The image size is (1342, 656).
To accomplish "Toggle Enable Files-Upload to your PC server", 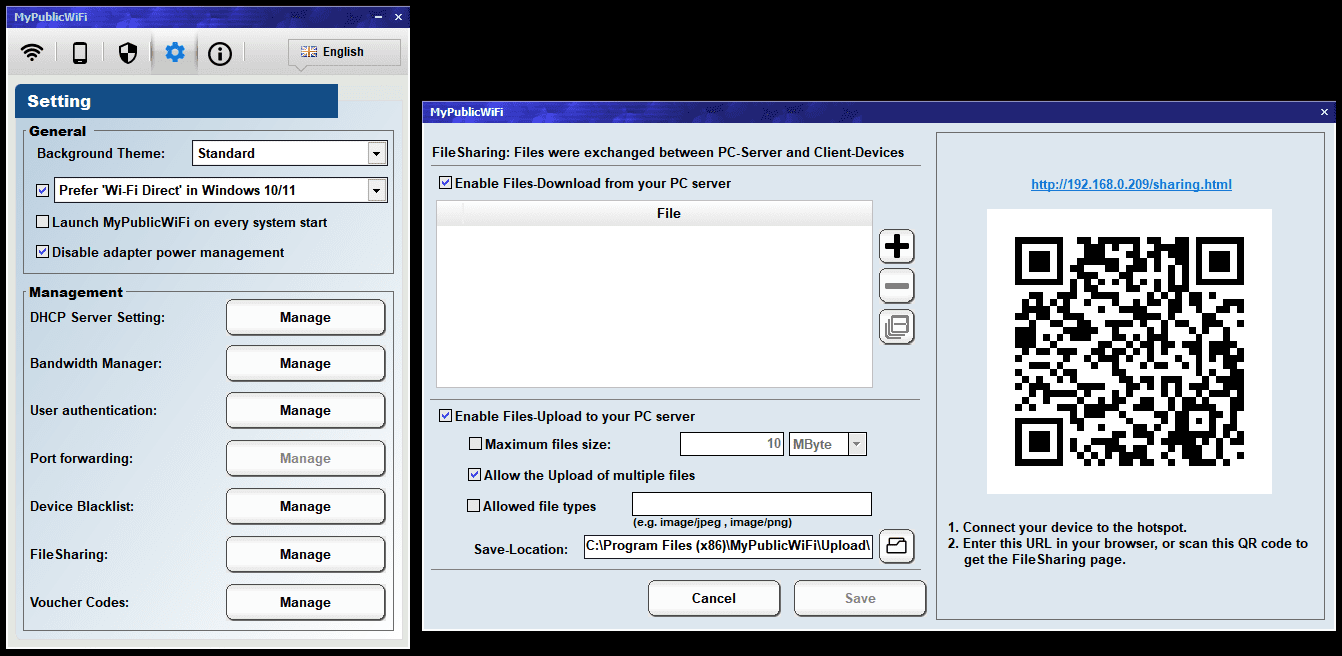I will click(x=445, y=416).
